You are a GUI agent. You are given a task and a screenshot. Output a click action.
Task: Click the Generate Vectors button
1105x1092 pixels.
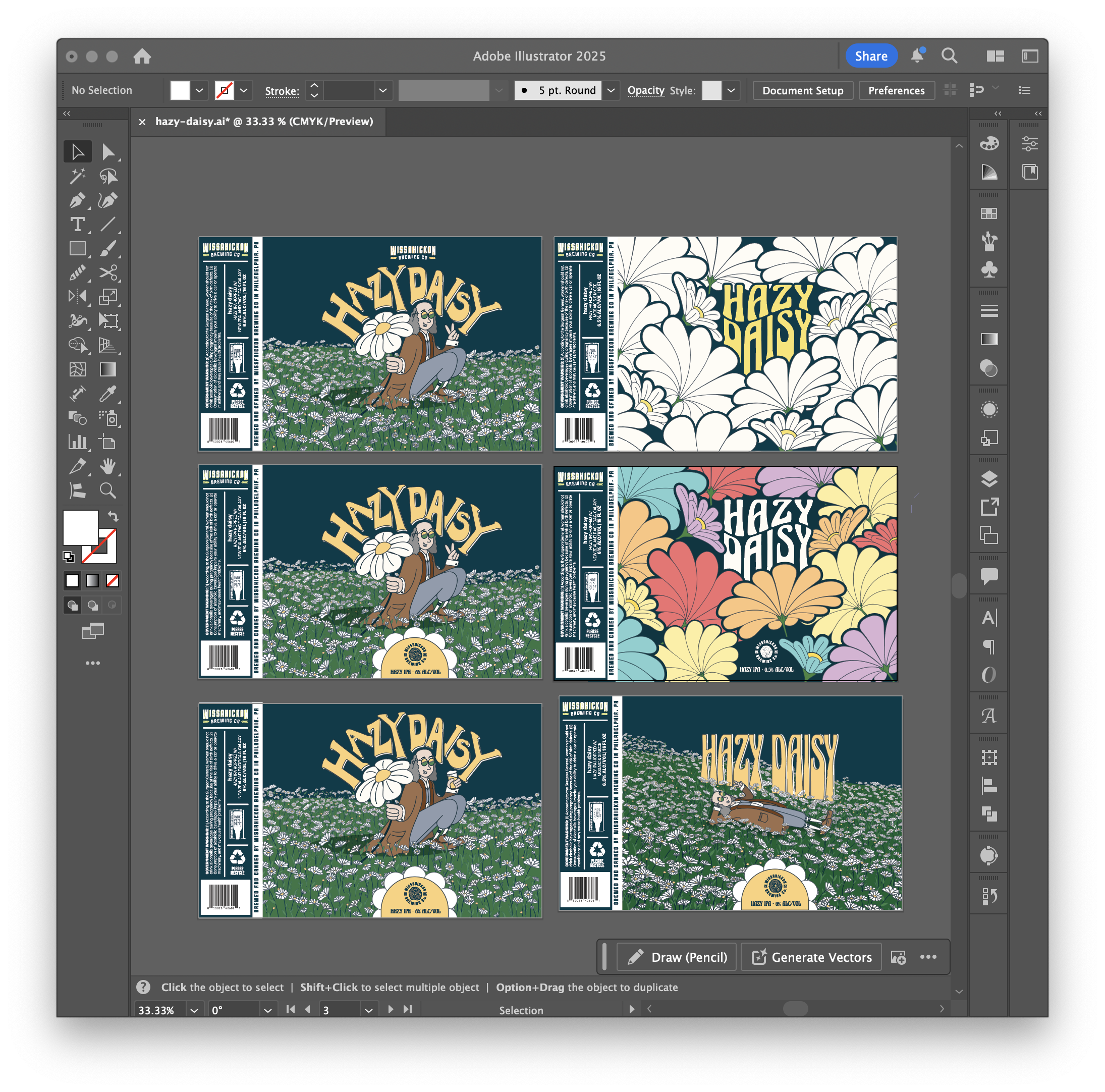pos(811,957)
